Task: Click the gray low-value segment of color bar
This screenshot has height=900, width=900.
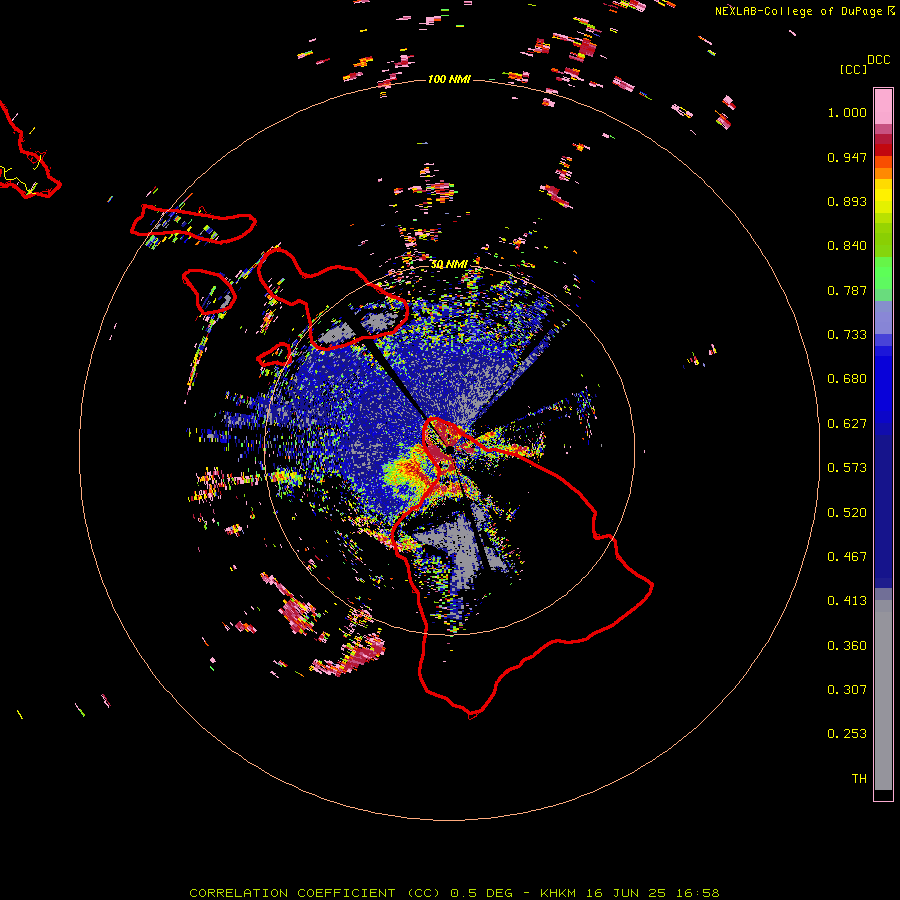Action: (x=883, y=695)
